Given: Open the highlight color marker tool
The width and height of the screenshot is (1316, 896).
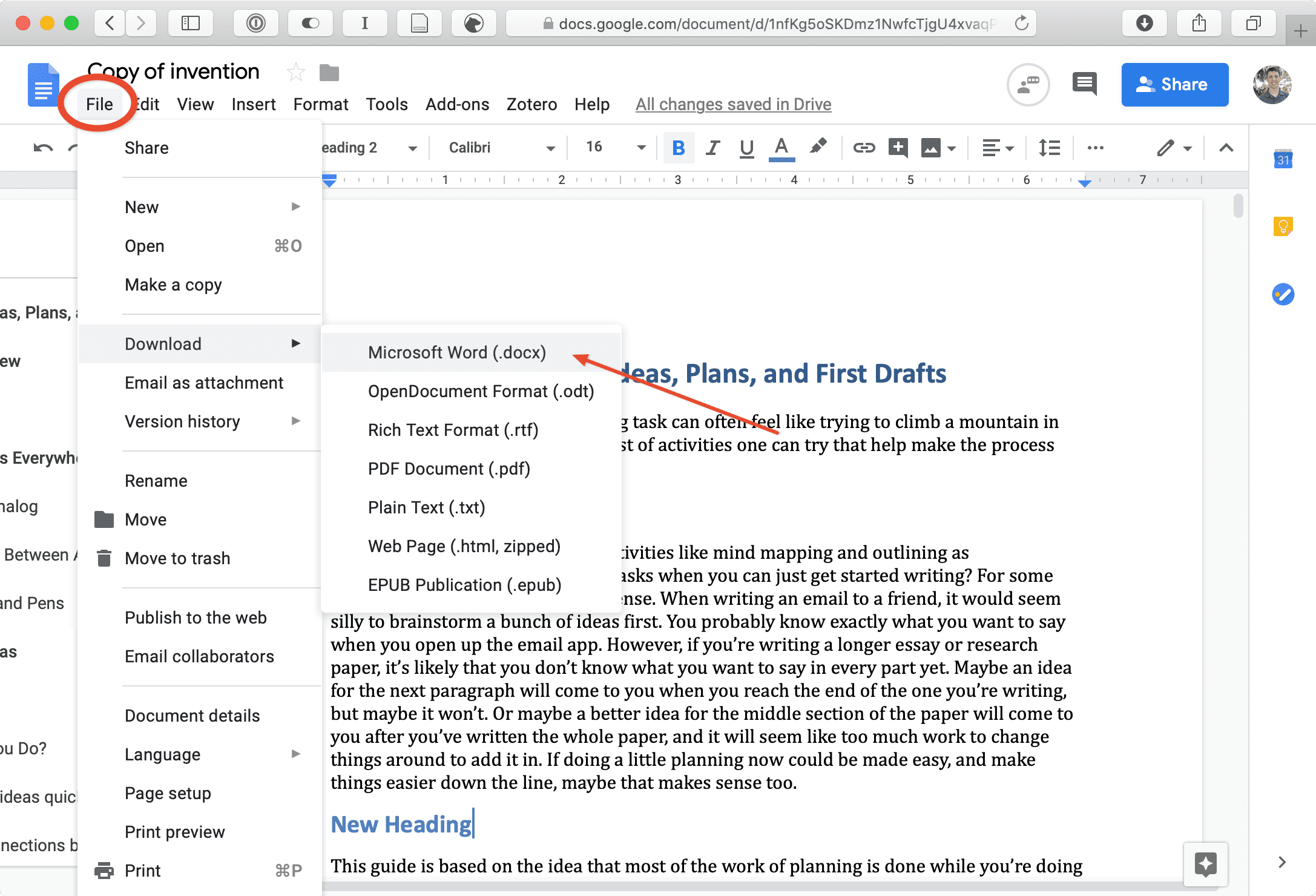Looking at the screenshot, I should (x=818, y=147).
